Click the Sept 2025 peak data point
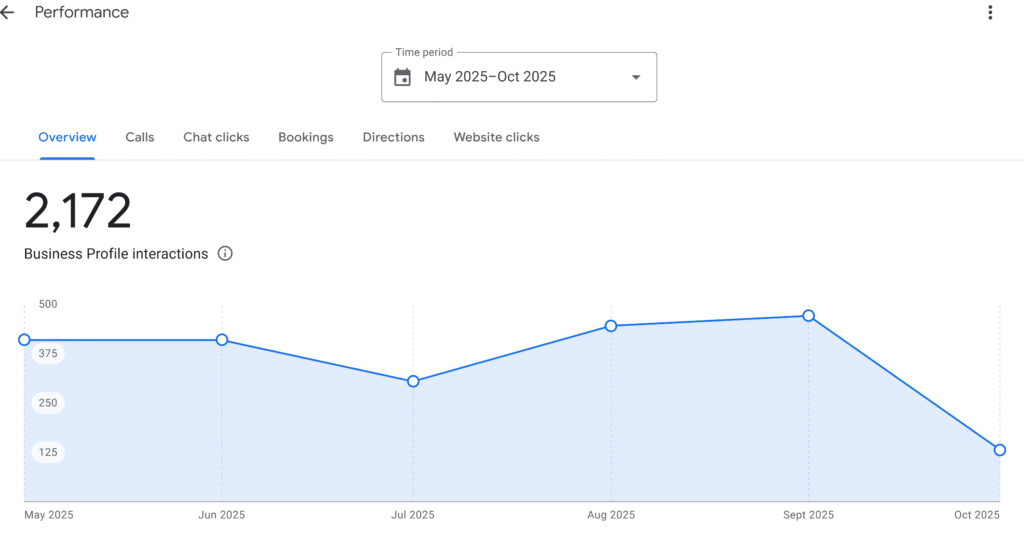This screenshot has height=554, width=1024. 808,316
